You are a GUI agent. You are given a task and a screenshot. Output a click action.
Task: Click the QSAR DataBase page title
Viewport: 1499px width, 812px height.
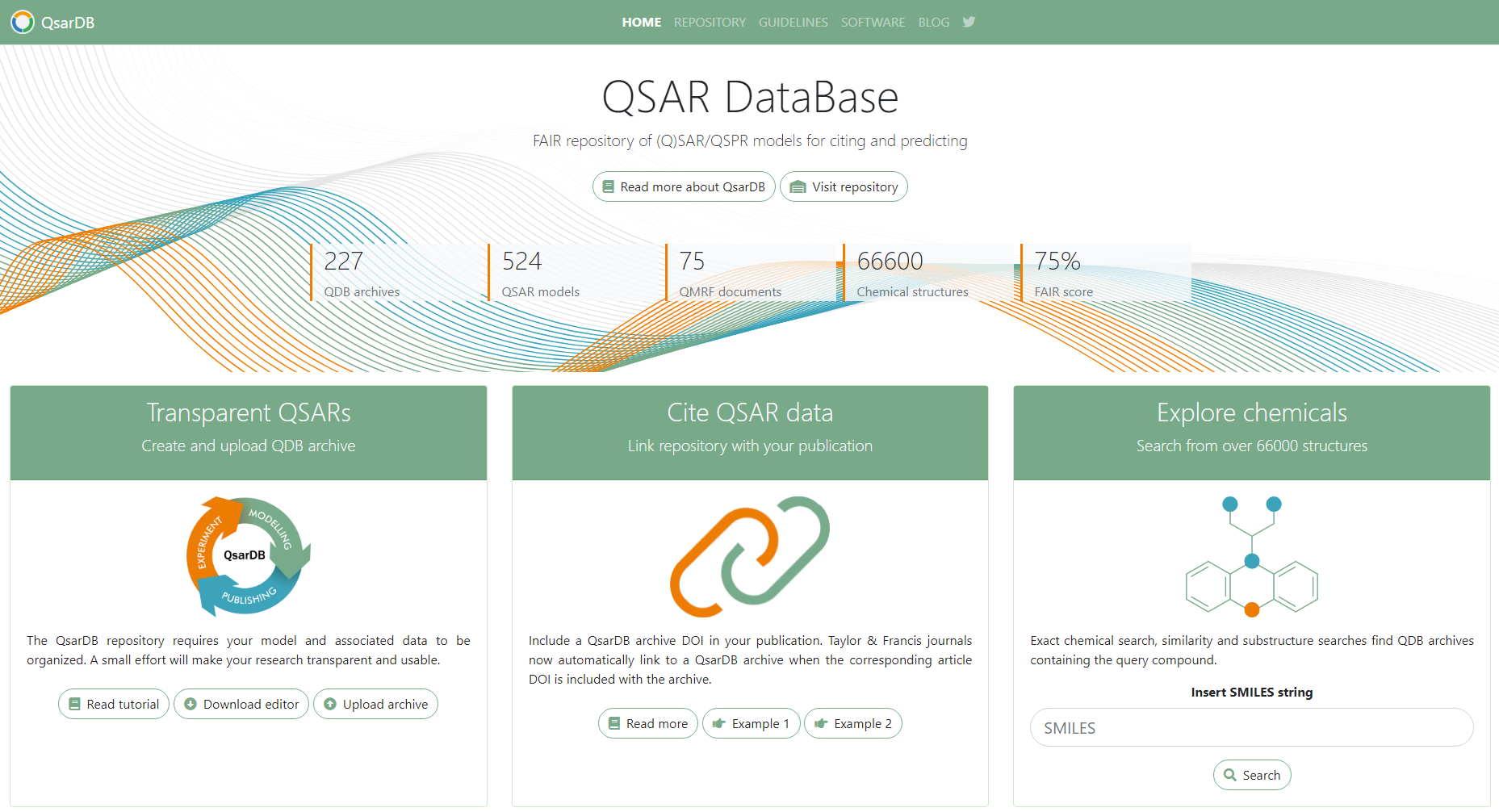750,97
